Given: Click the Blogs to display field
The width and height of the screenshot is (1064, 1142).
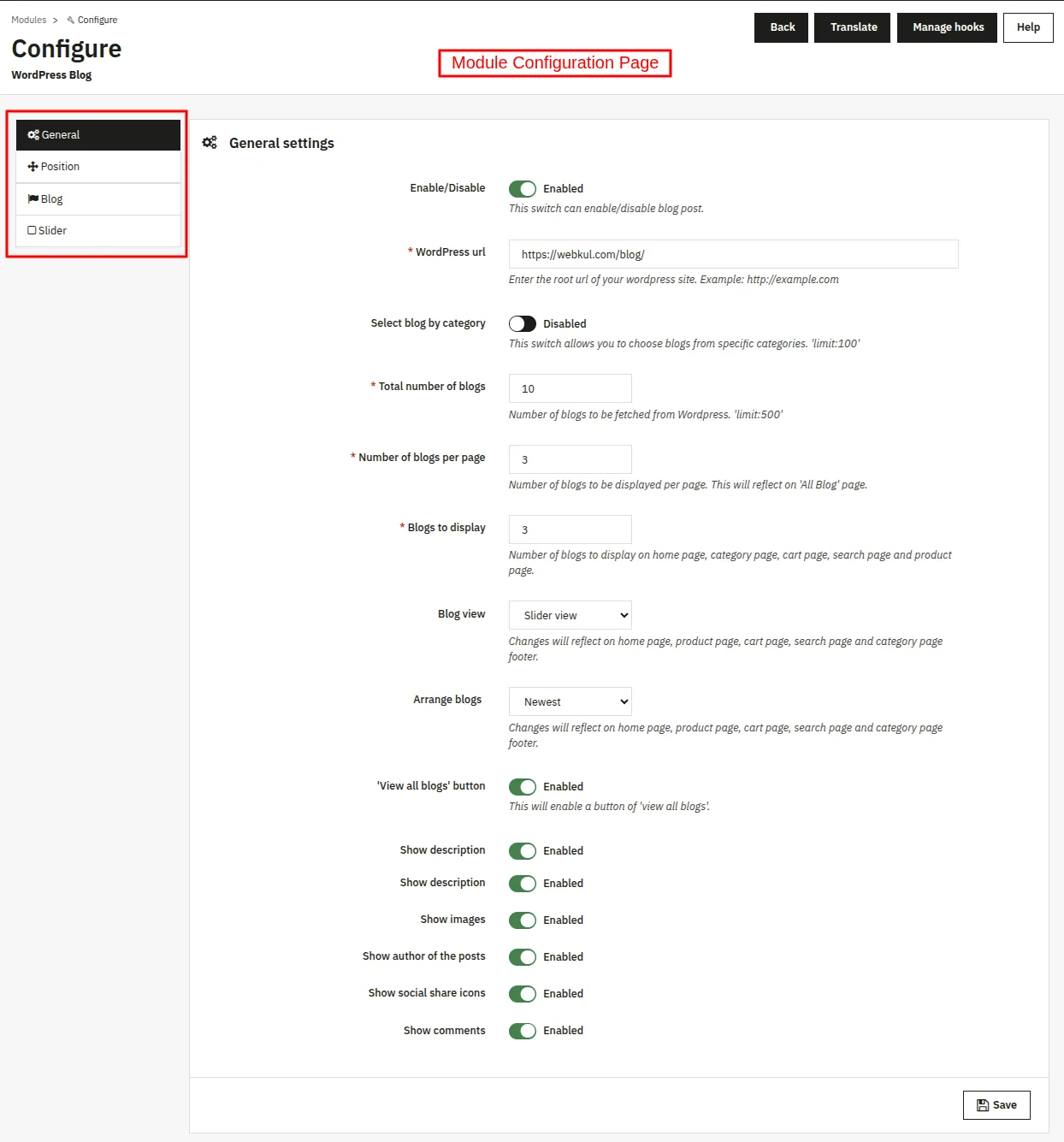Looking at the screenshot, I should [x=570, y=530].
